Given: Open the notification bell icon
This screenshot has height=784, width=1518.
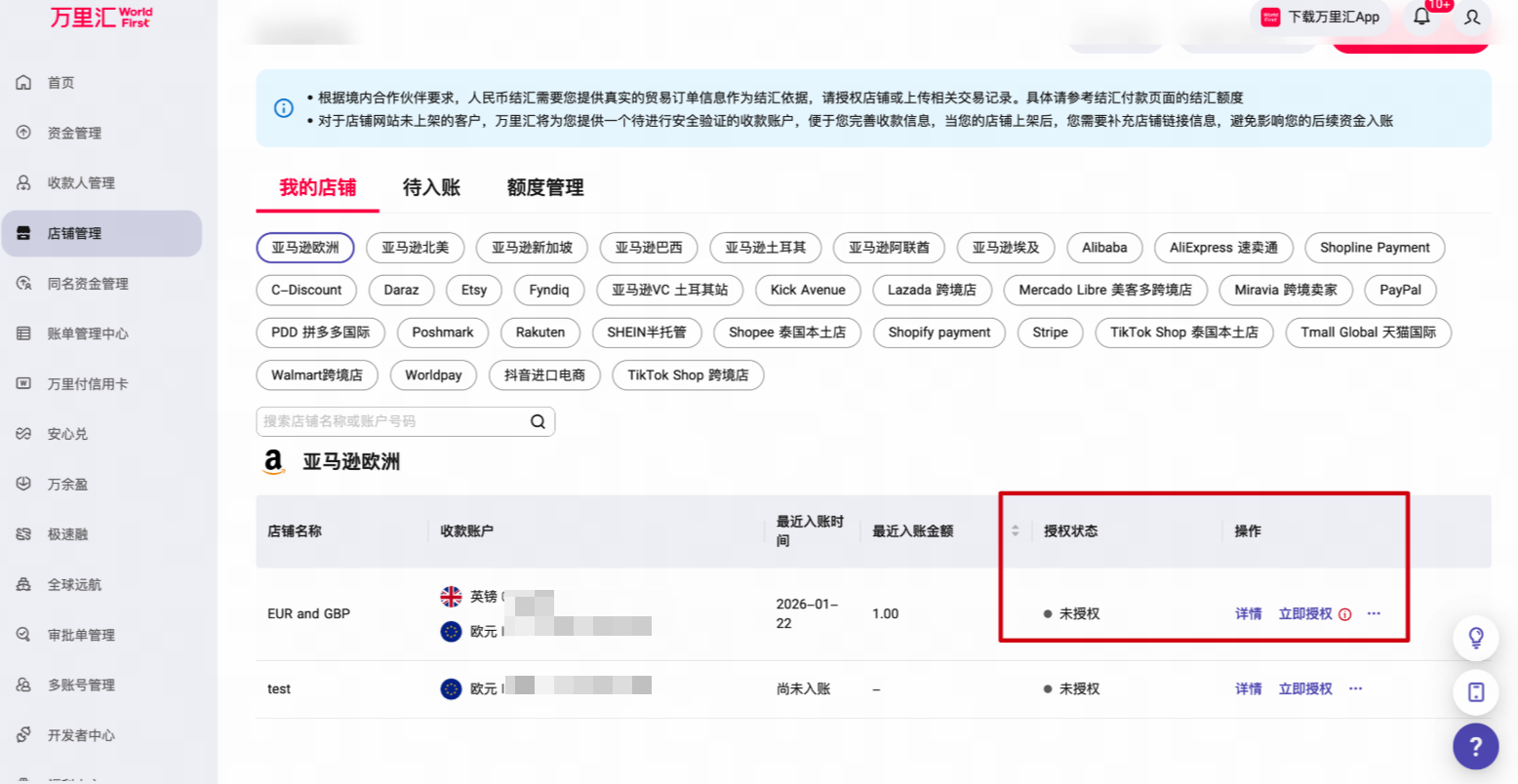Looking at the screenshot, I should pyautogui.click(x=1421, y=17).
